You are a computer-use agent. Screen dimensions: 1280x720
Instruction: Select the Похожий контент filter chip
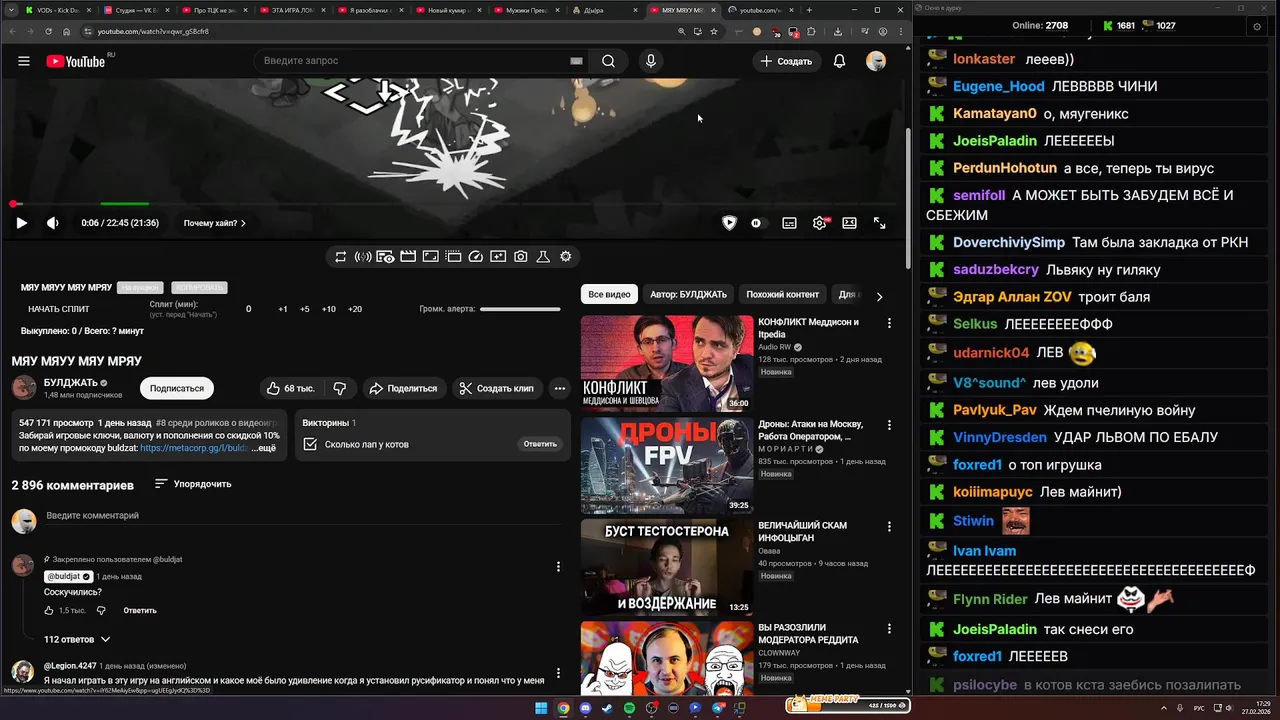click(x=782, y=295)
